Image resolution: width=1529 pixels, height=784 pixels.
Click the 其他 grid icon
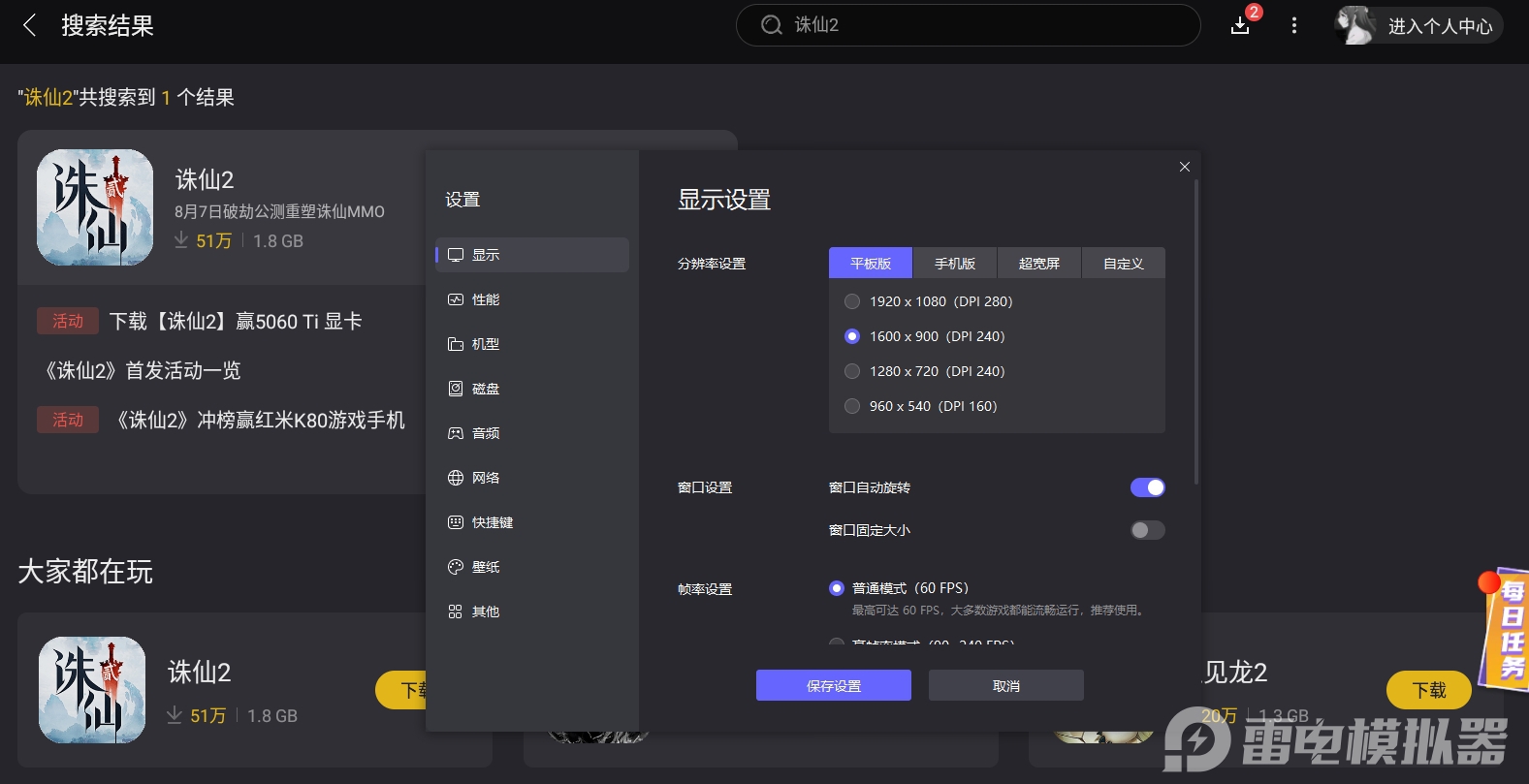[x=456, y=612]
